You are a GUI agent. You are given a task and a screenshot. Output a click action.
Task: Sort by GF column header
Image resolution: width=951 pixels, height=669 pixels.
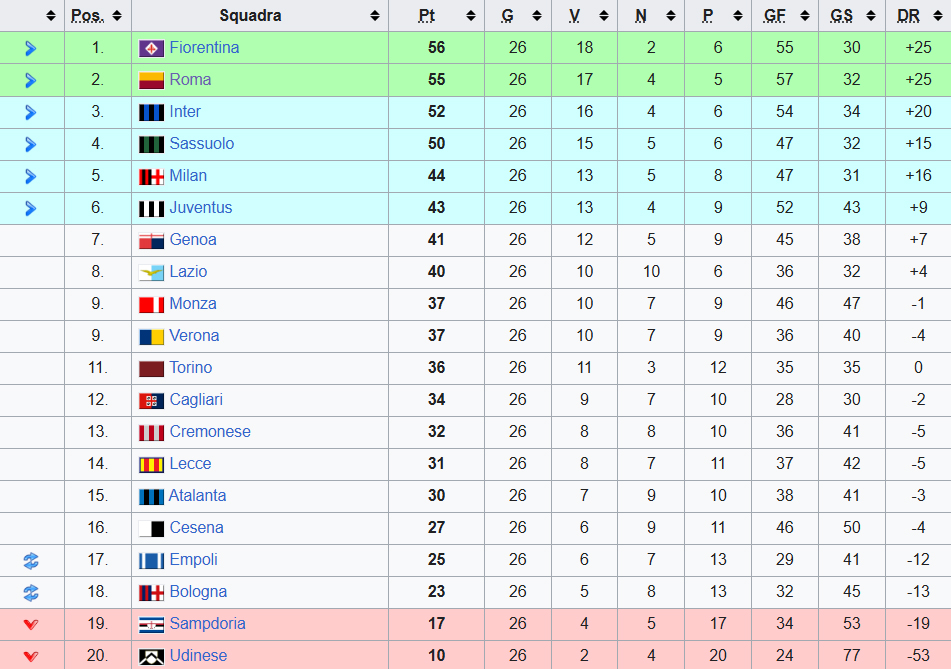[x=775, y=16]
